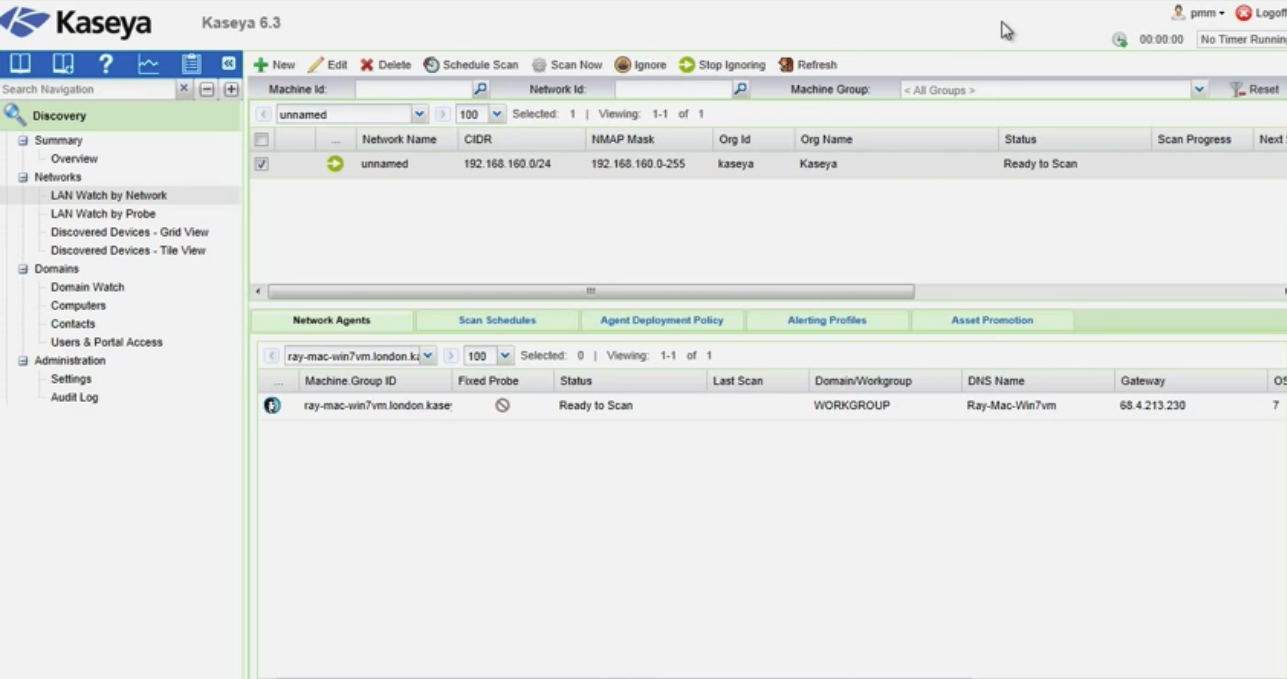Click the Refresh toolbar button

click(807, 65)
